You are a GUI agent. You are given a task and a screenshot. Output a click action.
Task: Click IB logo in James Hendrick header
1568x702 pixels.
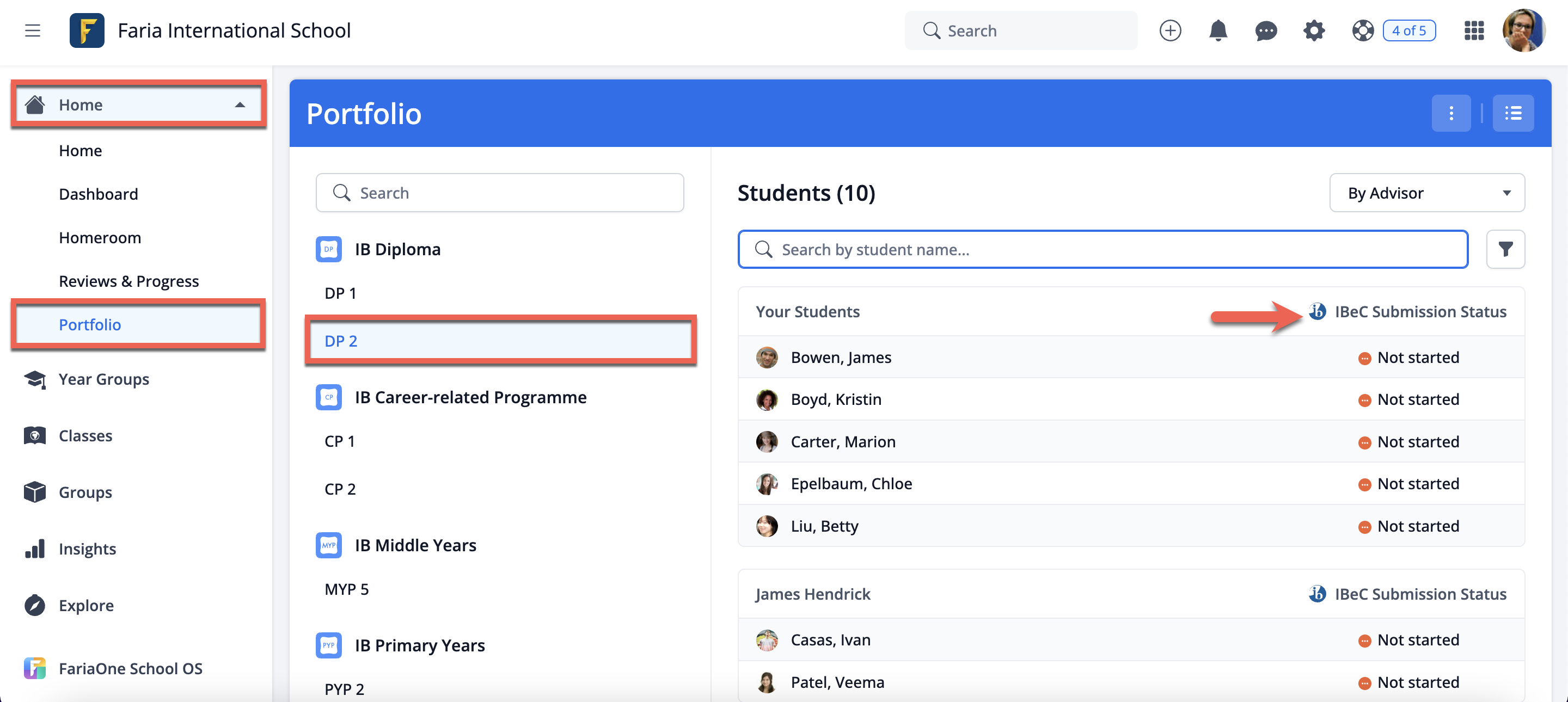coord(1317,594)
